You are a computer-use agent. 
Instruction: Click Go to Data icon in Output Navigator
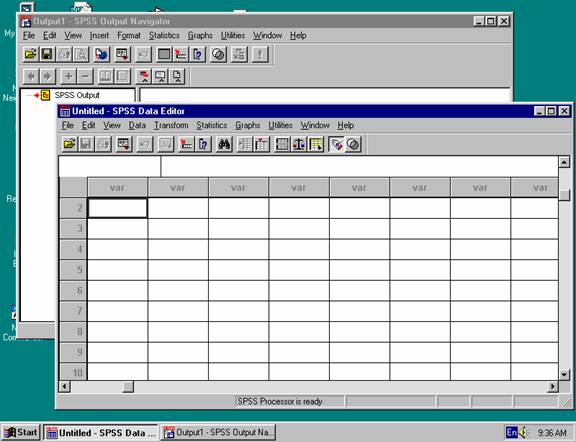coord(164,54)
